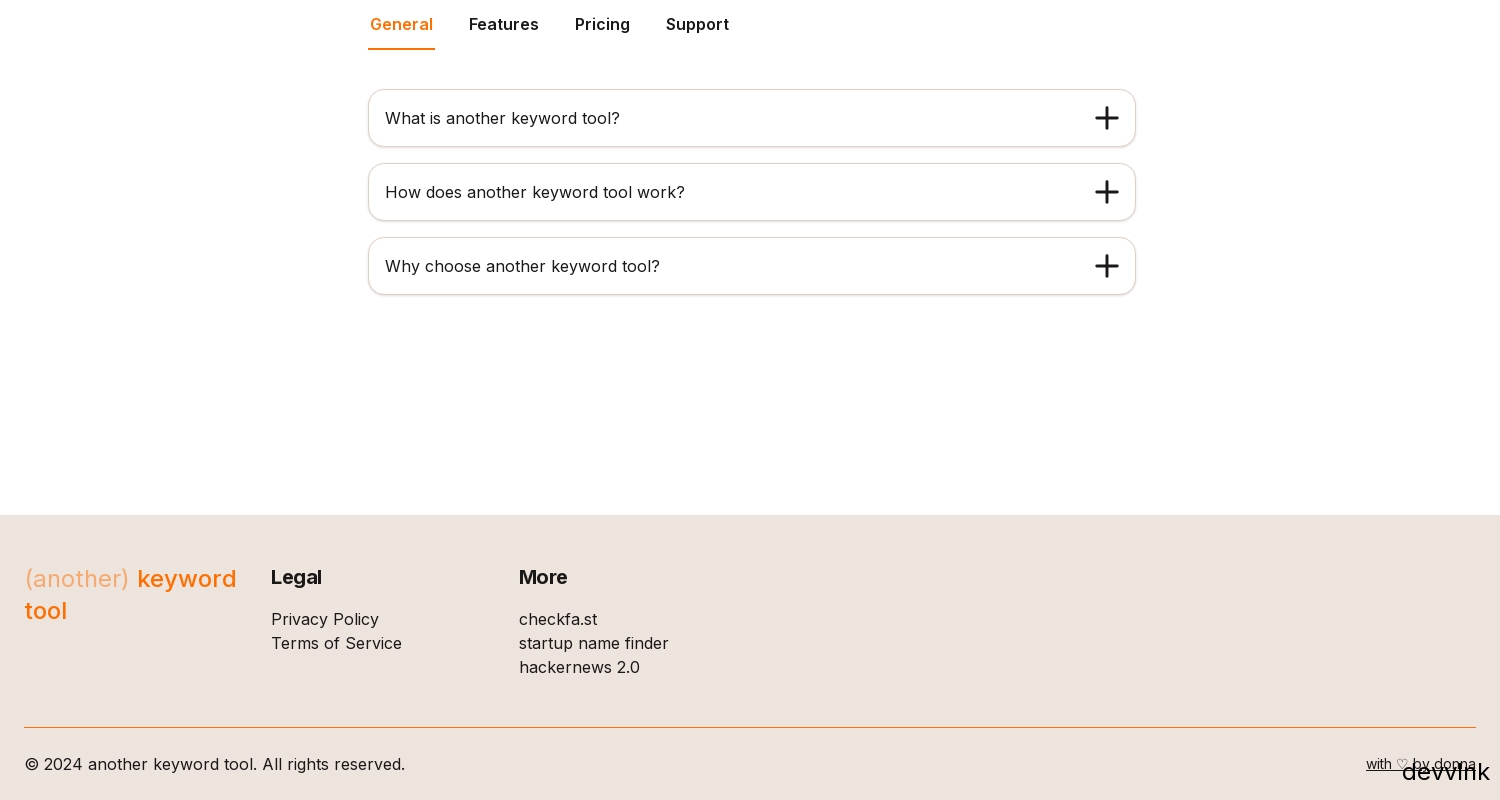1500x800 pixels.
Task: Go to the Support tab
Action: click(x=697, y=25)
